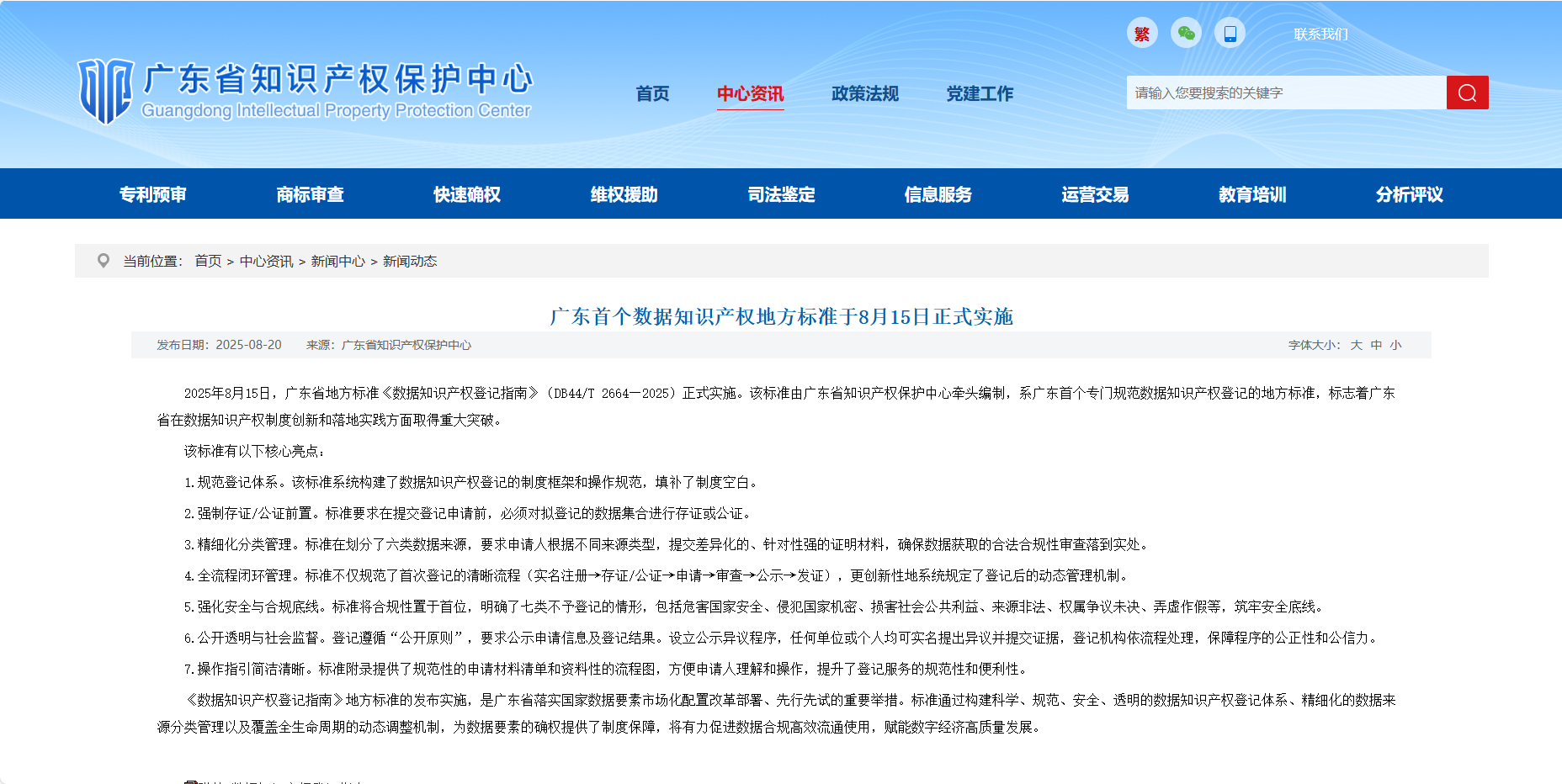The width and height of the screenshot is (1562, 784).
Task: Click the breadcrumb 新闻中心 link
Action: [337, 262]
